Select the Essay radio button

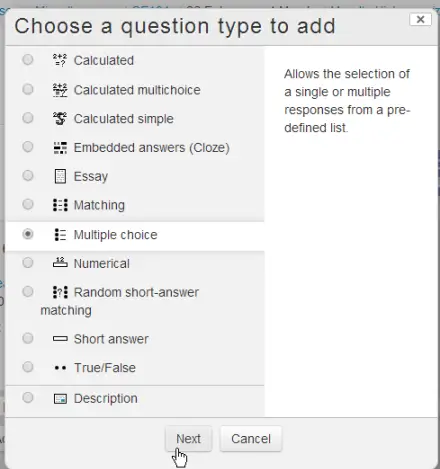click(x=28, y=176)
